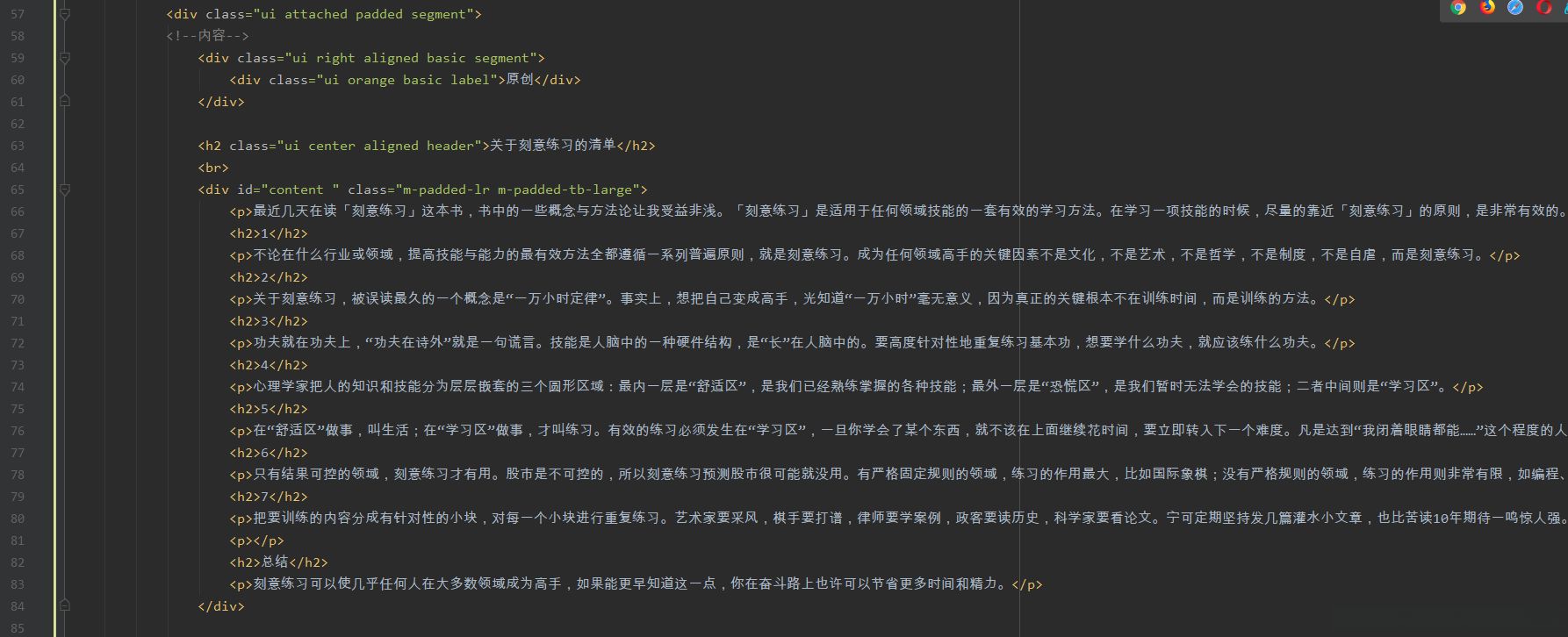This screenshot has height=637, width=1568.
Task: Click the closing </div> on line 61
Action: coord(221,102)
